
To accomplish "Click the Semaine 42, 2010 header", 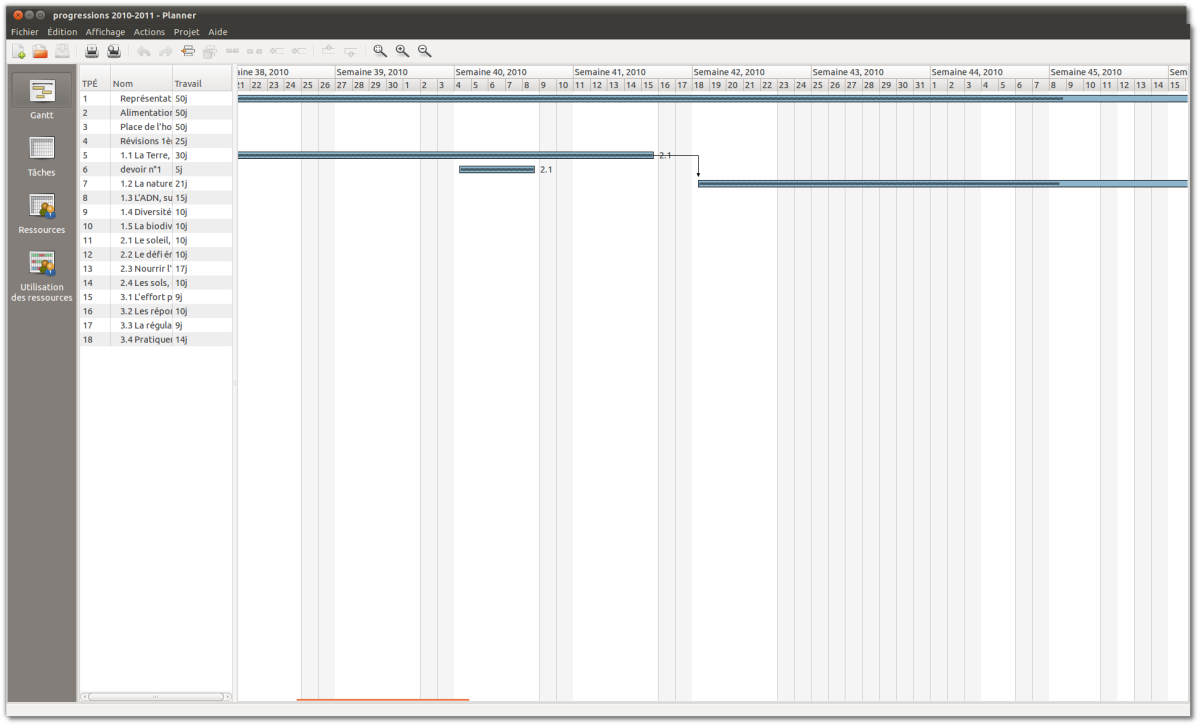I will (750, 72).
